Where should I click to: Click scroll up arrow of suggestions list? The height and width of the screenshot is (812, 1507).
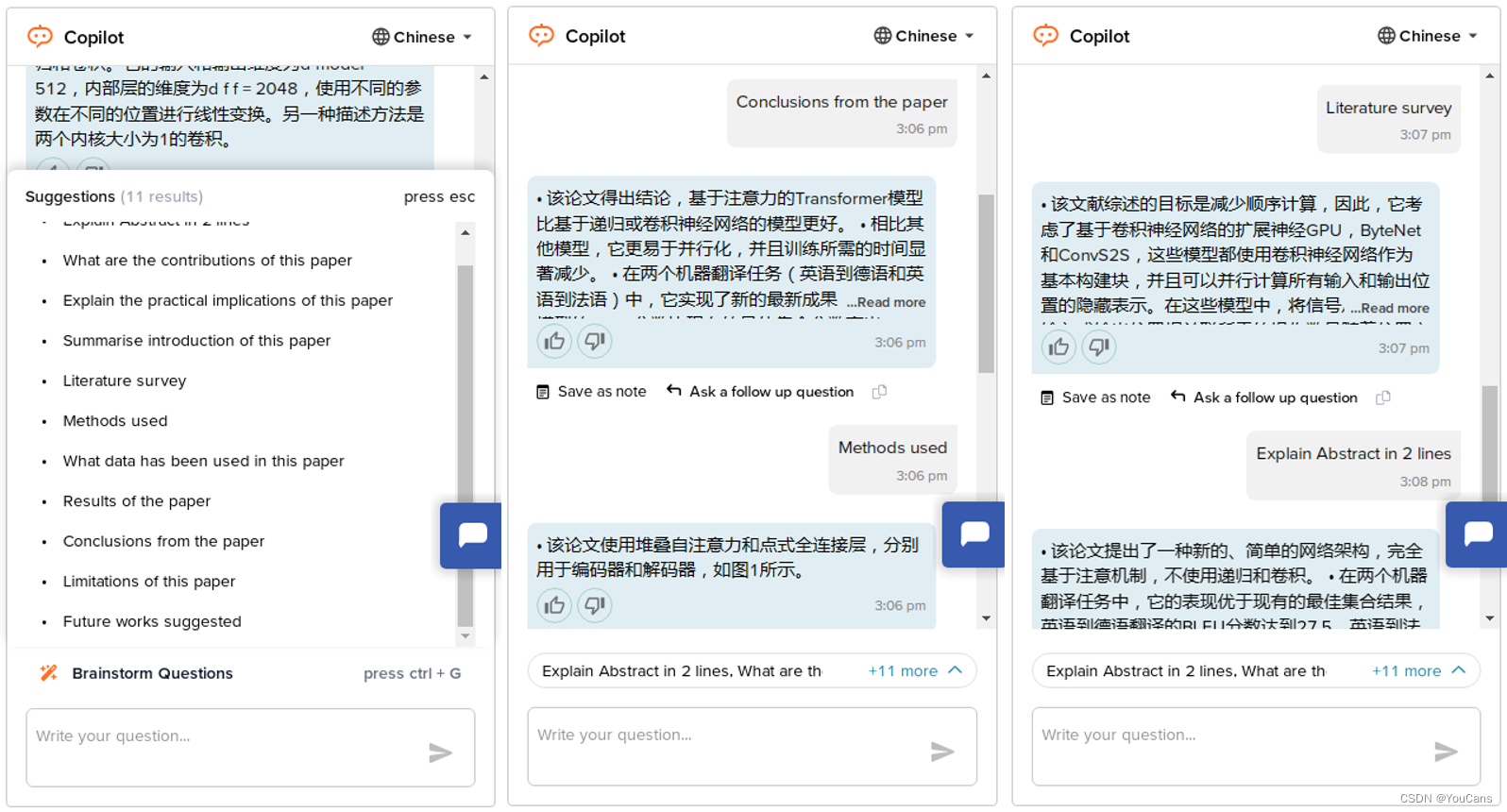tap(465, 232)
